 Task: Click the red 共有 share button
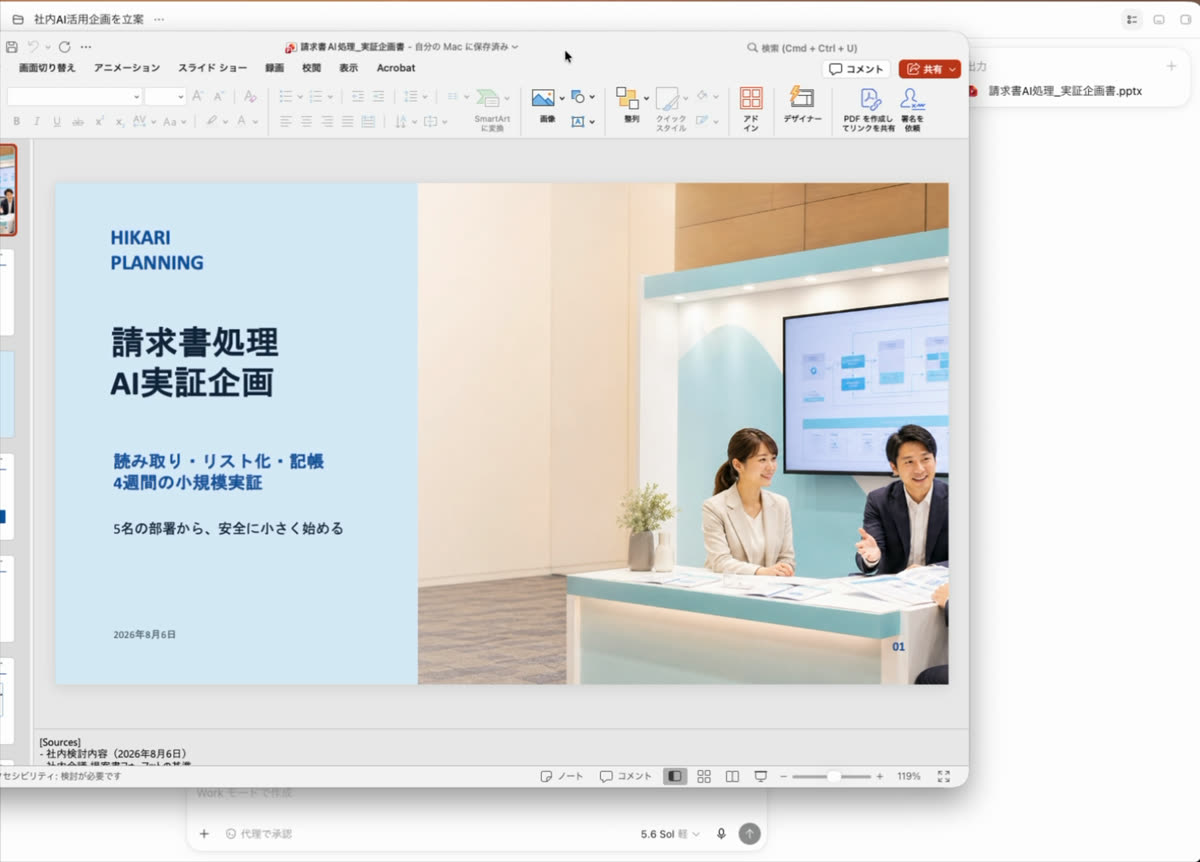pyautogui.click(x=930, y=69)
